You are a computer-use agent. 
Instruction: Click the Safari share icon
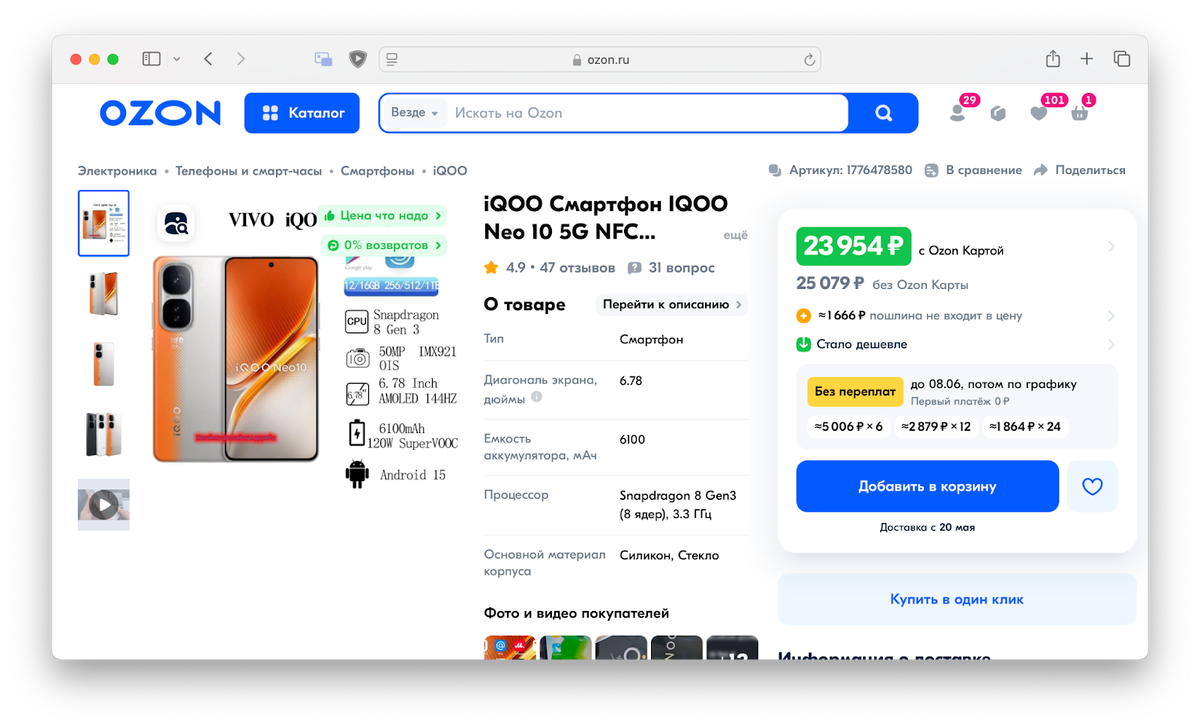(1053, 59)
